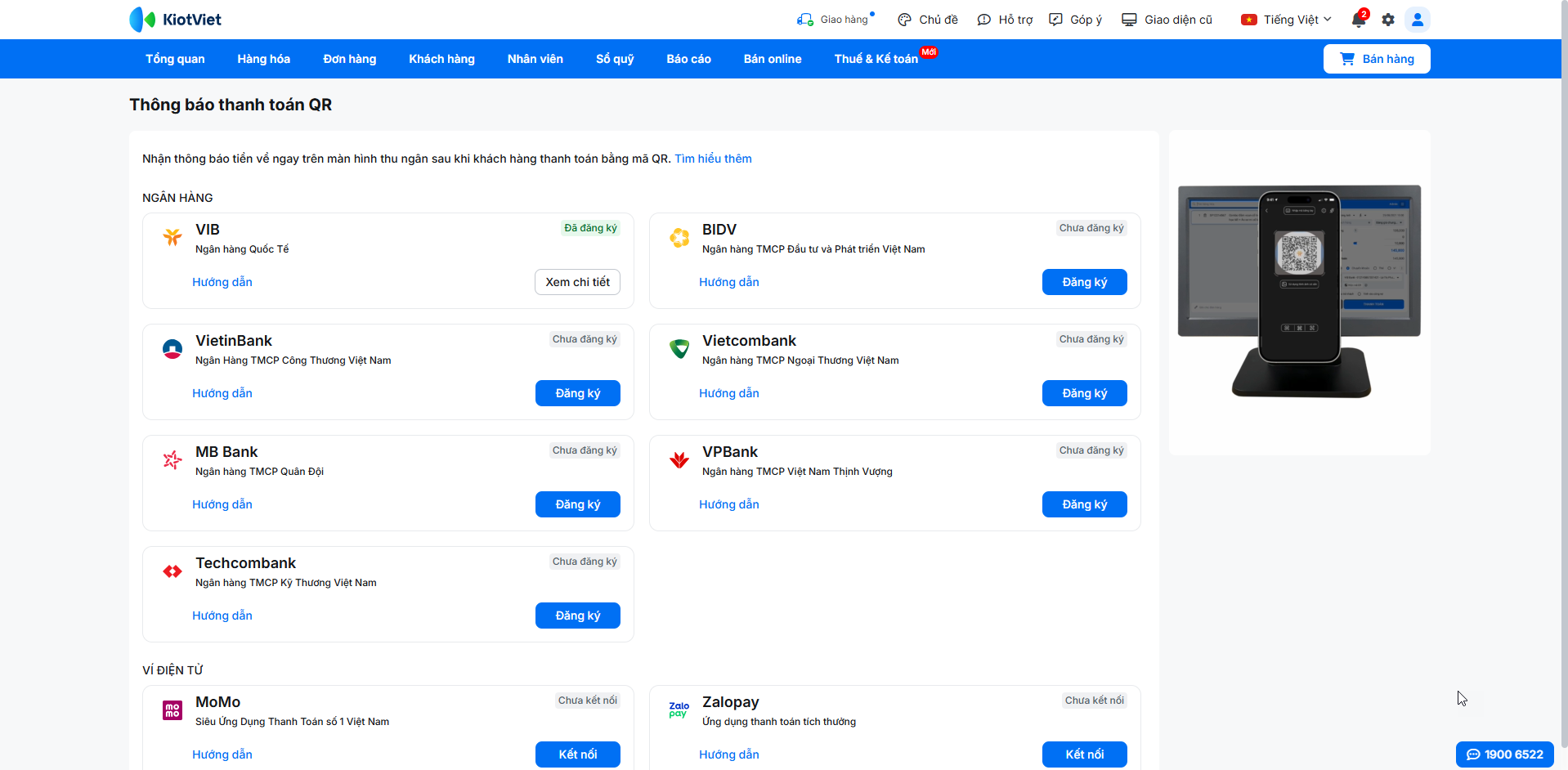Open the Giao hàng delivery icon
The height and width of the screenshot is (770, 1568).
pos(805,20)
